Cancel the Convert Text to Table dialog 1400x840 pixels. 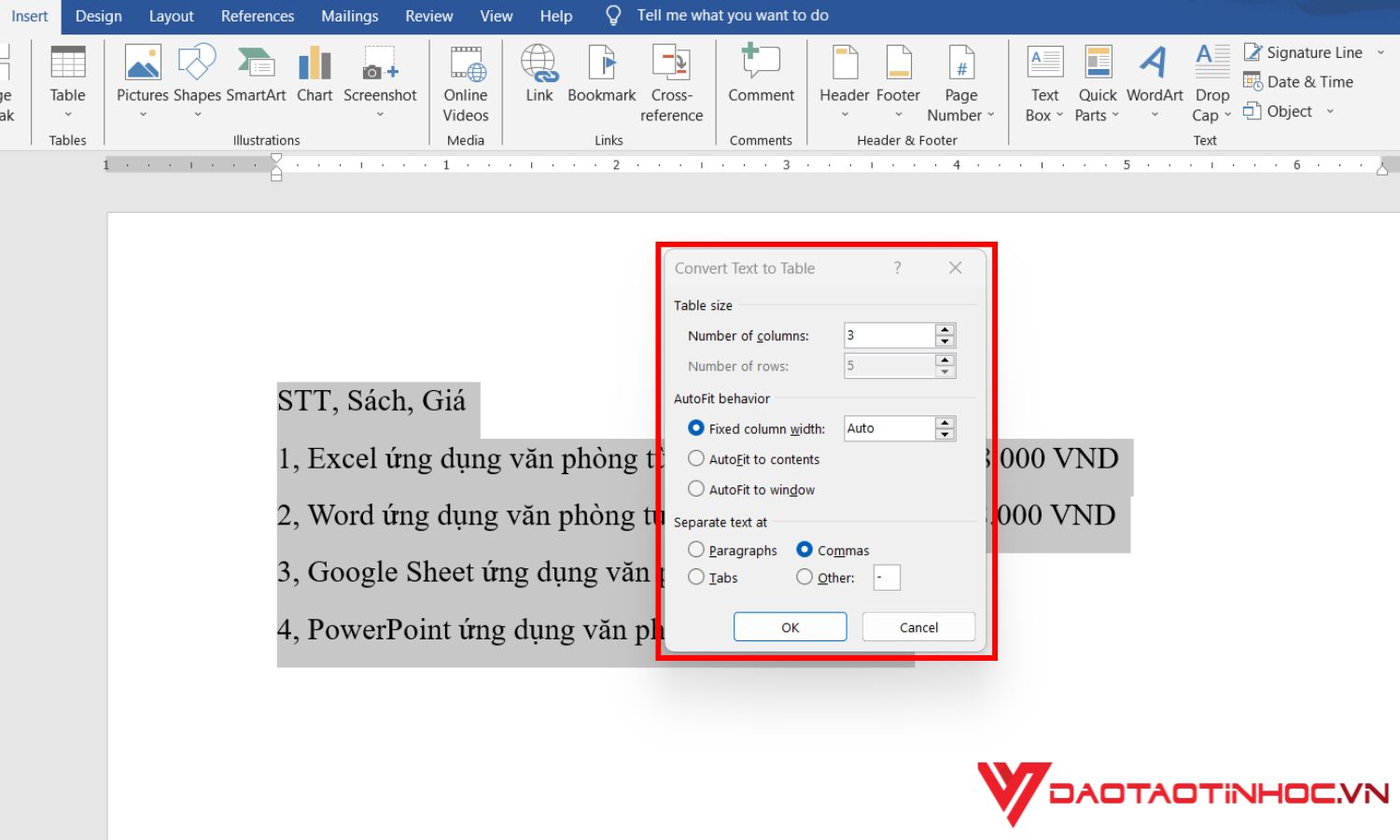coord(917,626)
